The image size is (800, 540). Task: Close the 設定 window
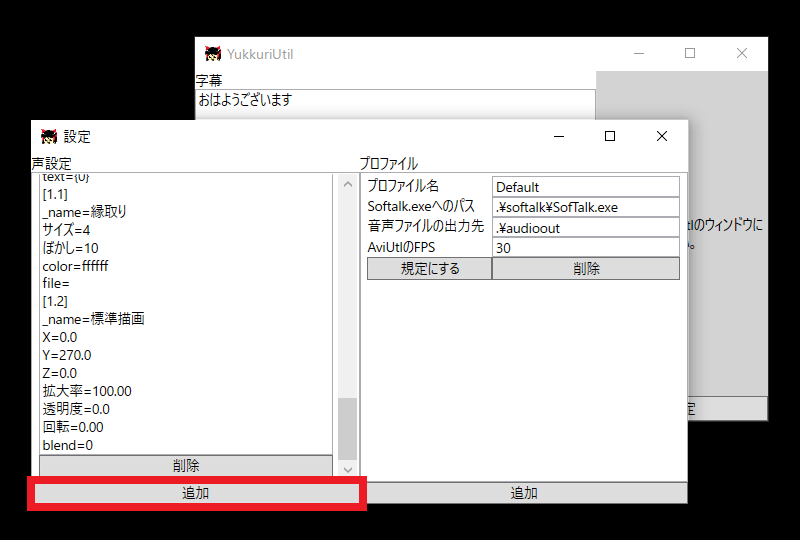coord(662,136)
